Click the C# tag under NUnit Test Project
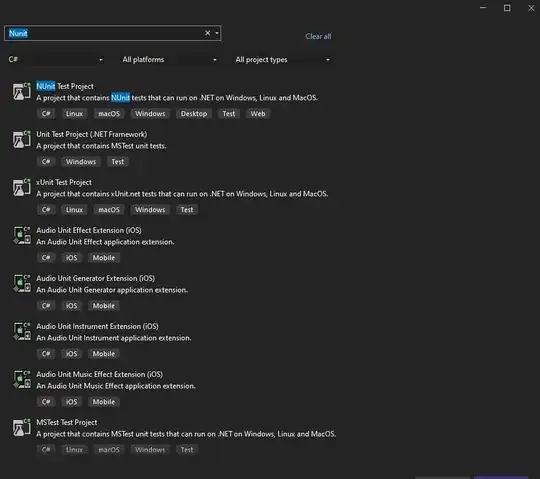 (46, 114)
